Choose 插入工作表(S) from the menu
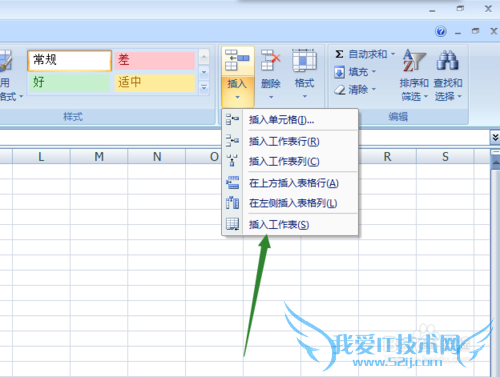Image resolution: width=500 pixels, height=377 pixels. pos(290,225)
